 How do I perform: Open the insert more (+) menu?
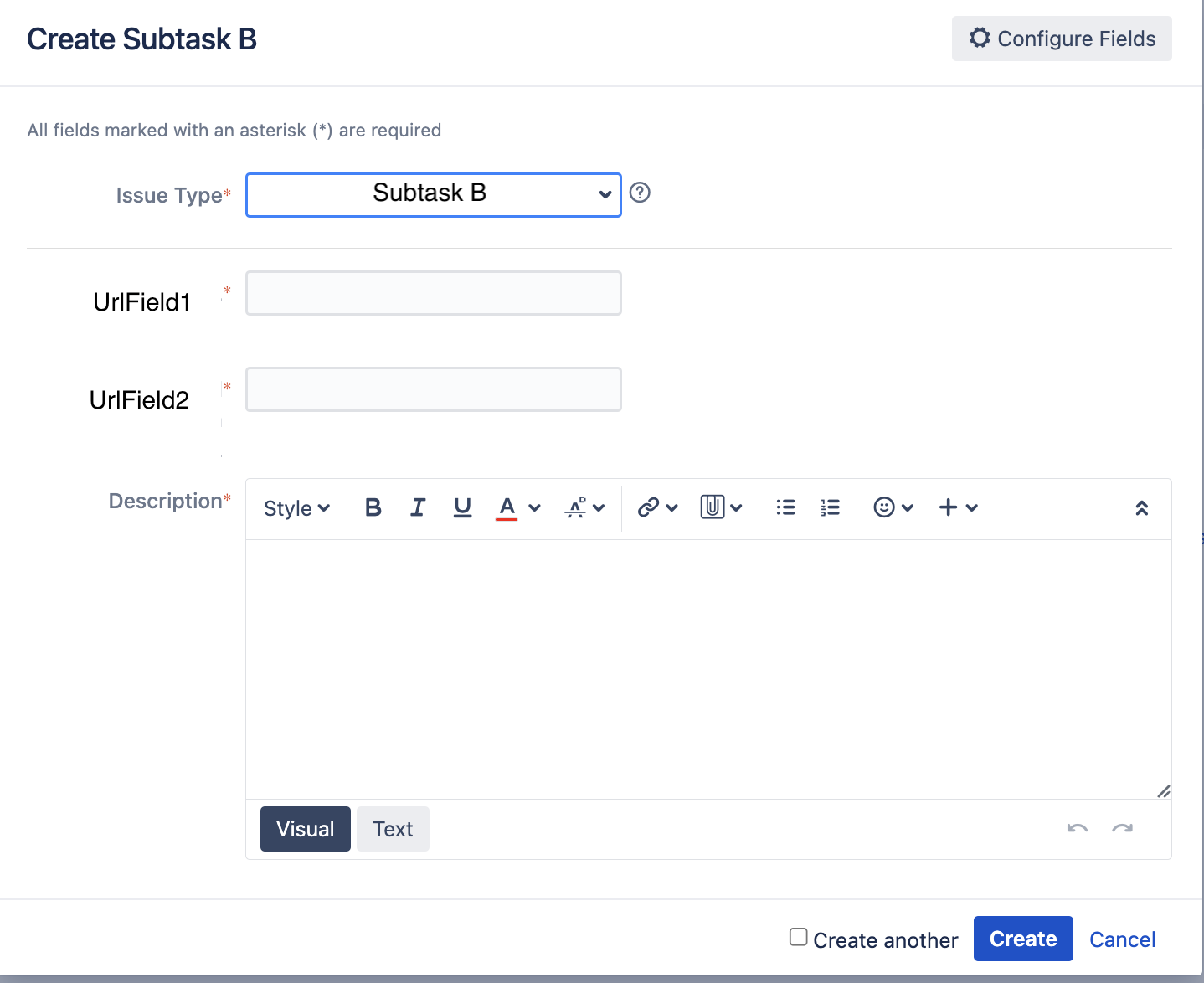[x=959, y=507]
